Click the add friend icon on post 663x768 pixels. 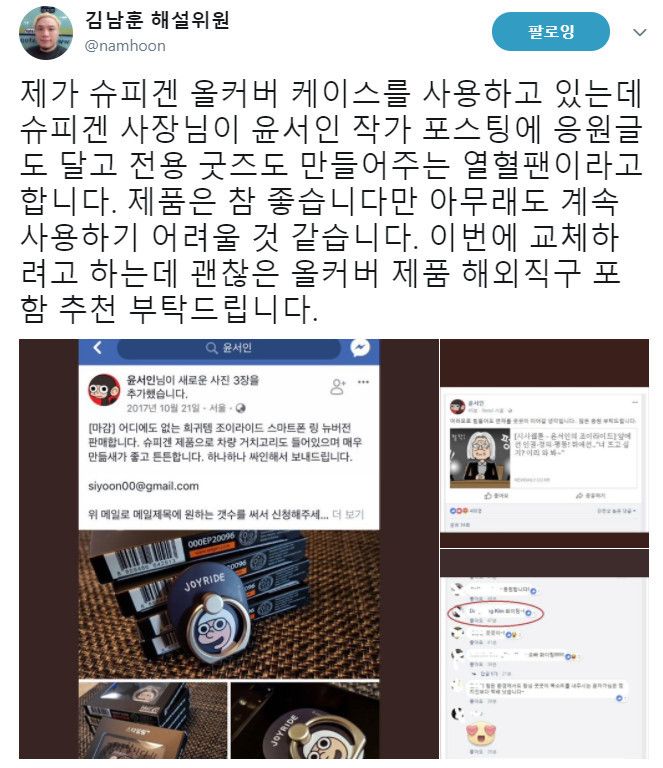[x=338, y=386]
